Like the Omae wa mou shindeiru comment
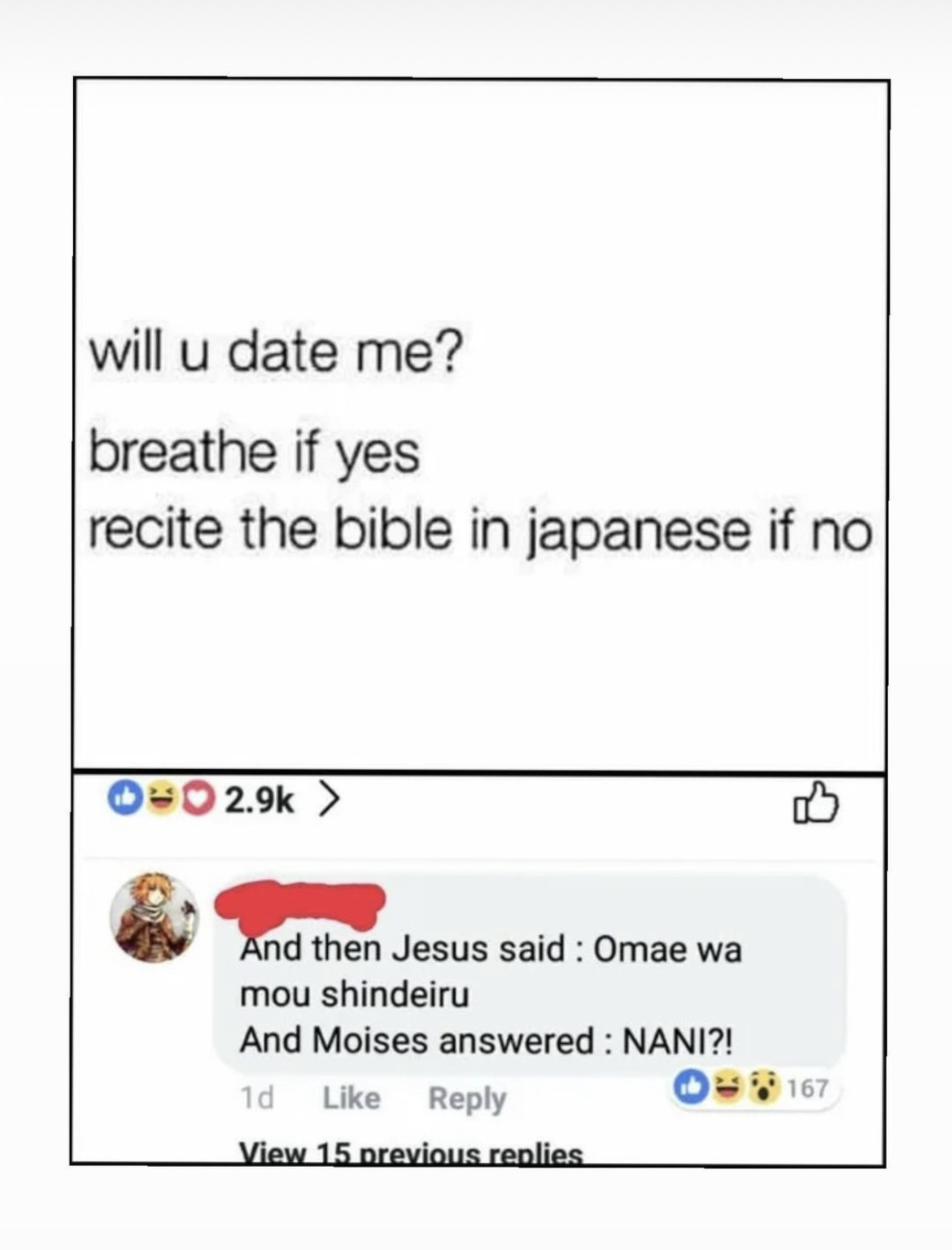This screenshot has height=1250, width=952. click(352, 1099)
